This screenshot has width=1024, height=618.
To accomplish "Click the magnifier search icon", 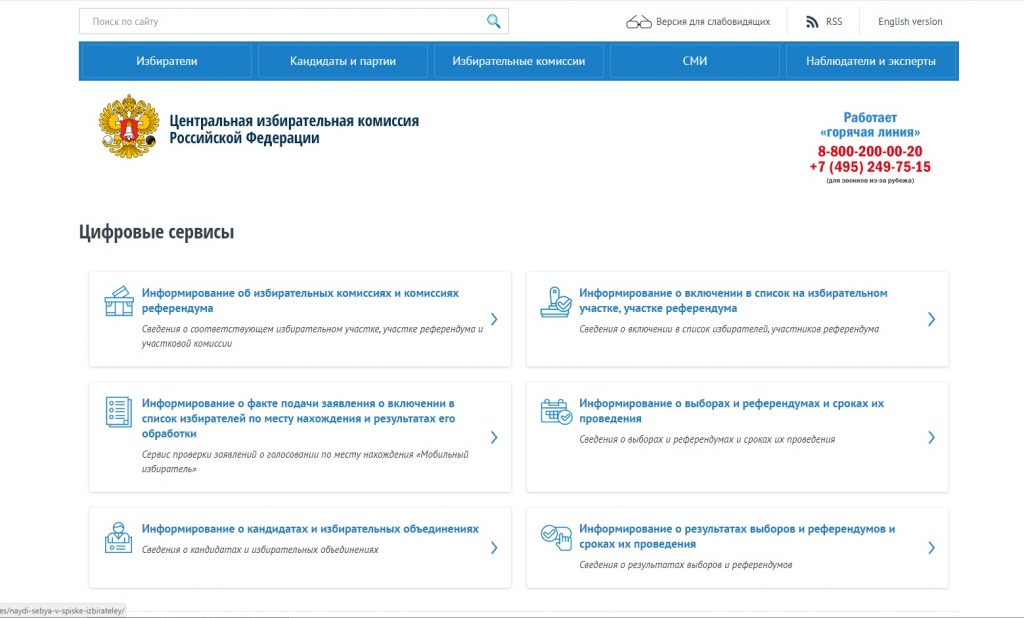I will point(493,21).
